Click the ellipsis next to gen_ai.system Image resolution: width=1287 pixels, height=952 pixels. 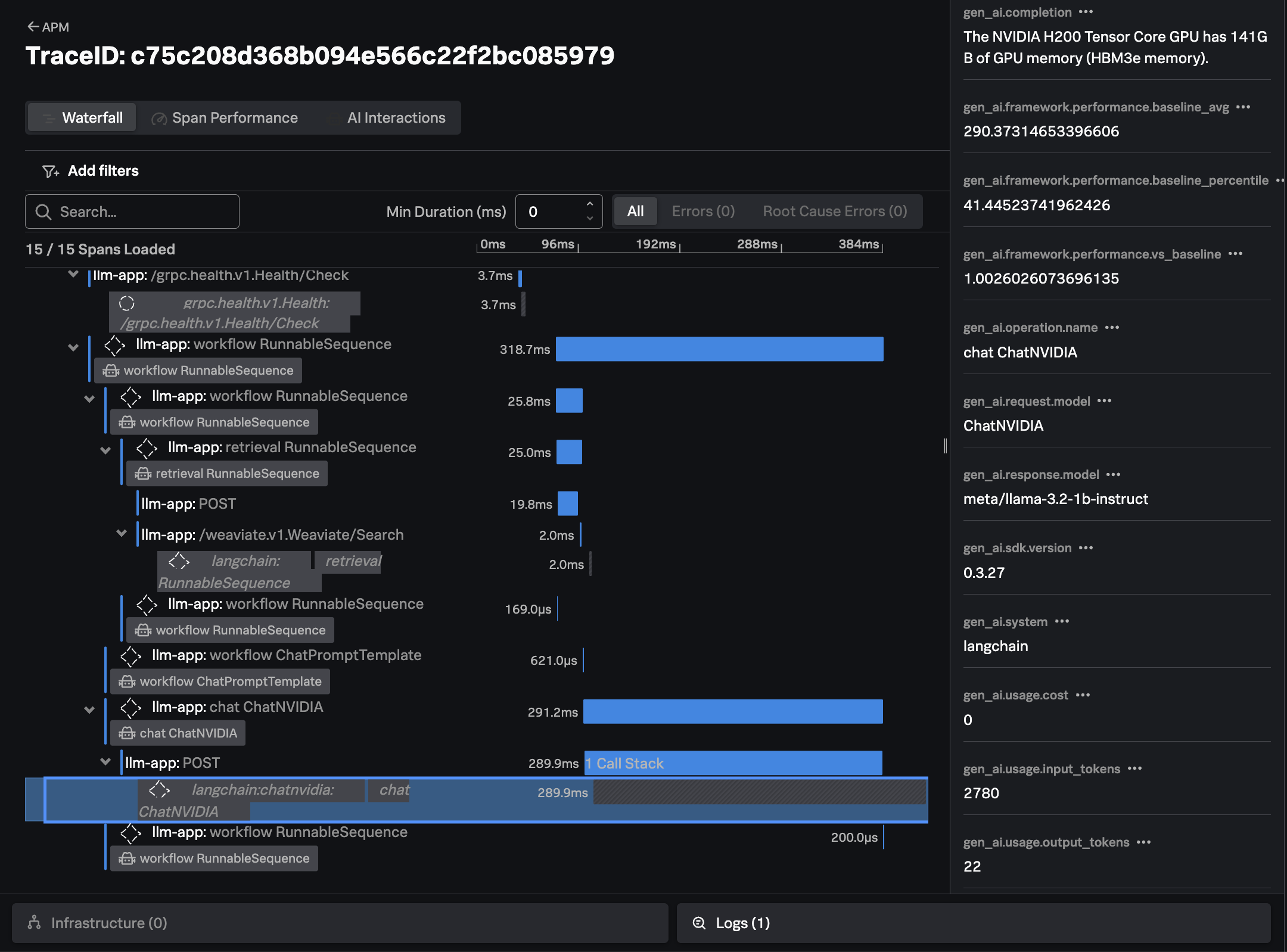coord(1062,621)
